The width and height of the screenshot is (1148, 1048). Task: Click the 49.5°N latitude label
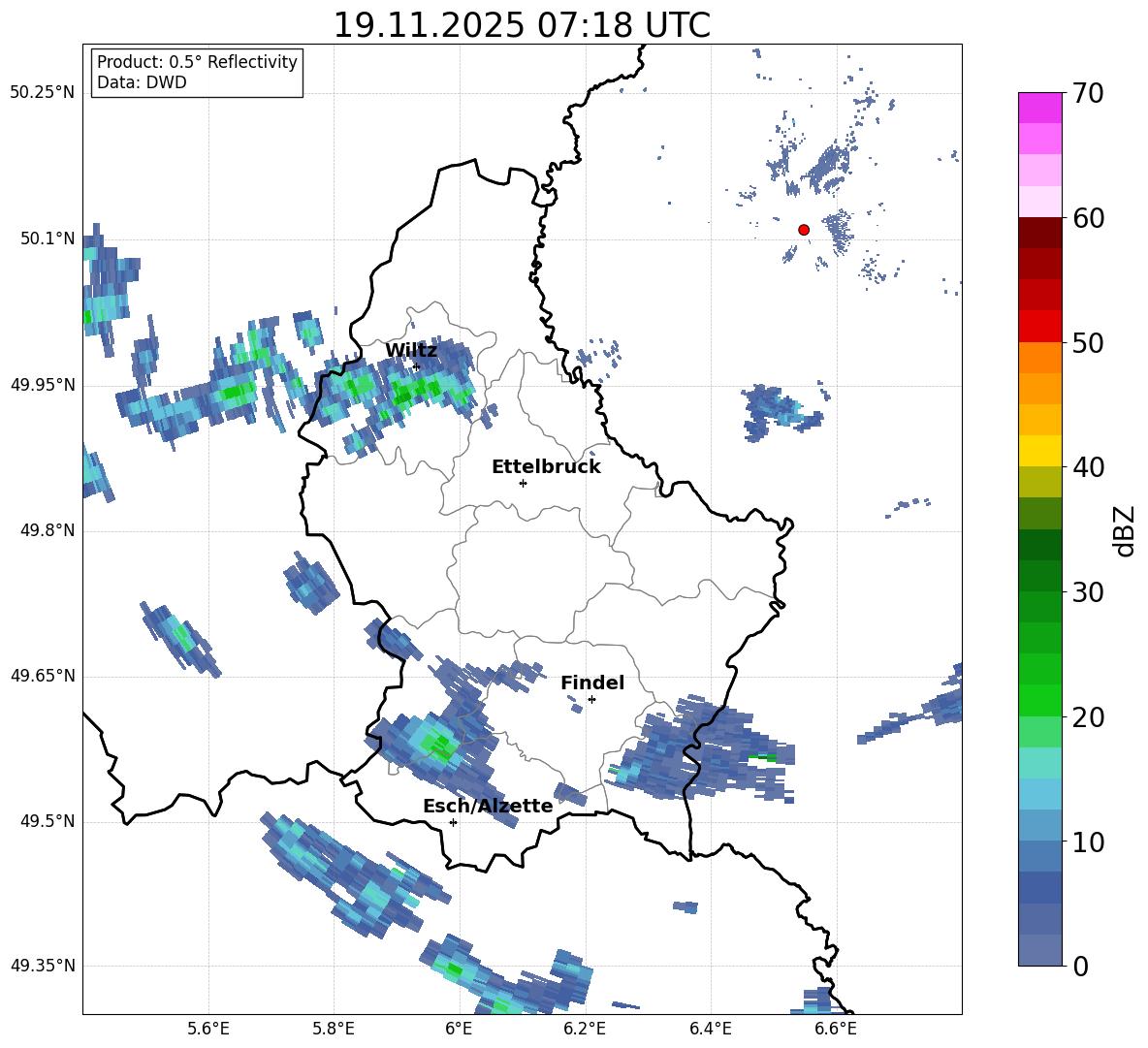pyautogui.click(x=47, y=822)
